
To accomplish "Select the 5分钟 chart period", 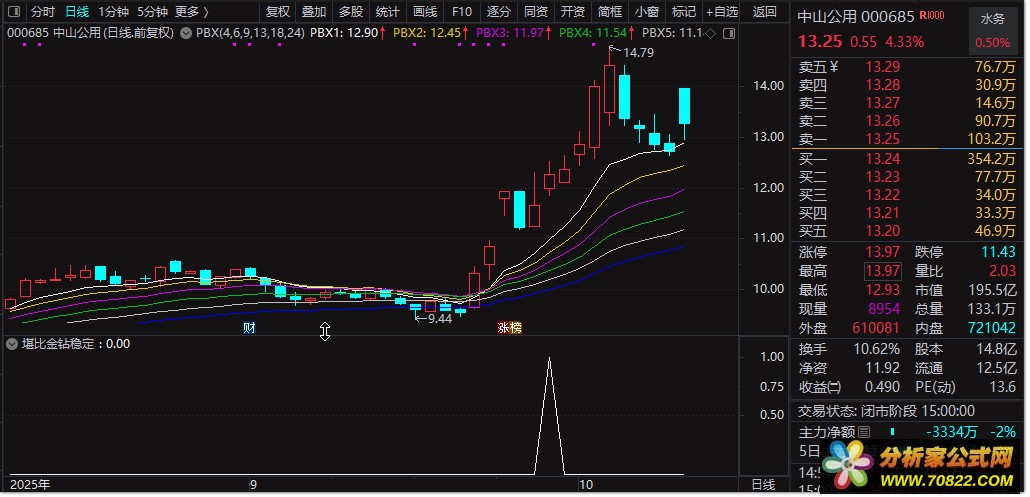I will (x=152, y=12).
